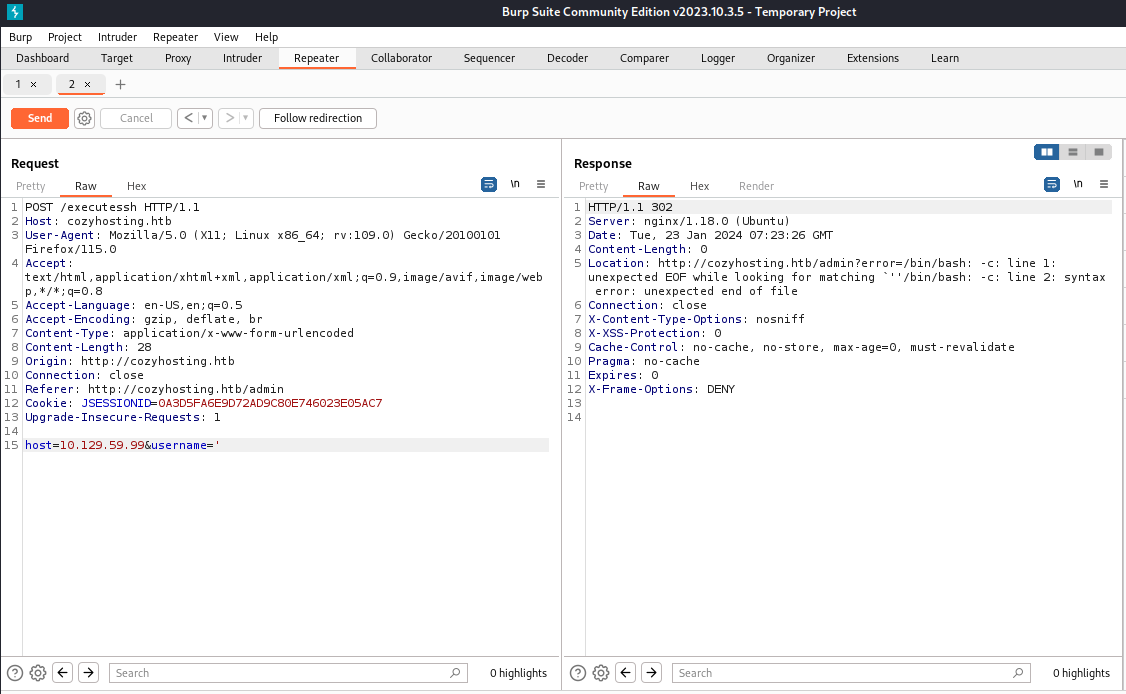The width and height of the screenshot is (1126, 694).
Task: Go to next match in Response search
Action: click(x=651, y=673)
